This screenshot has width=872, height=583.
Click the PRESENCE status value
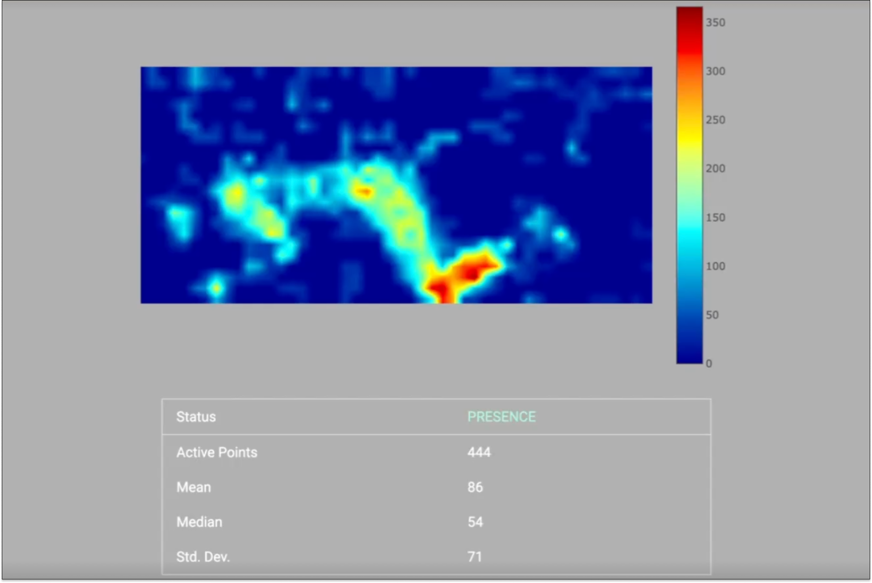click(x=501, y=417)
